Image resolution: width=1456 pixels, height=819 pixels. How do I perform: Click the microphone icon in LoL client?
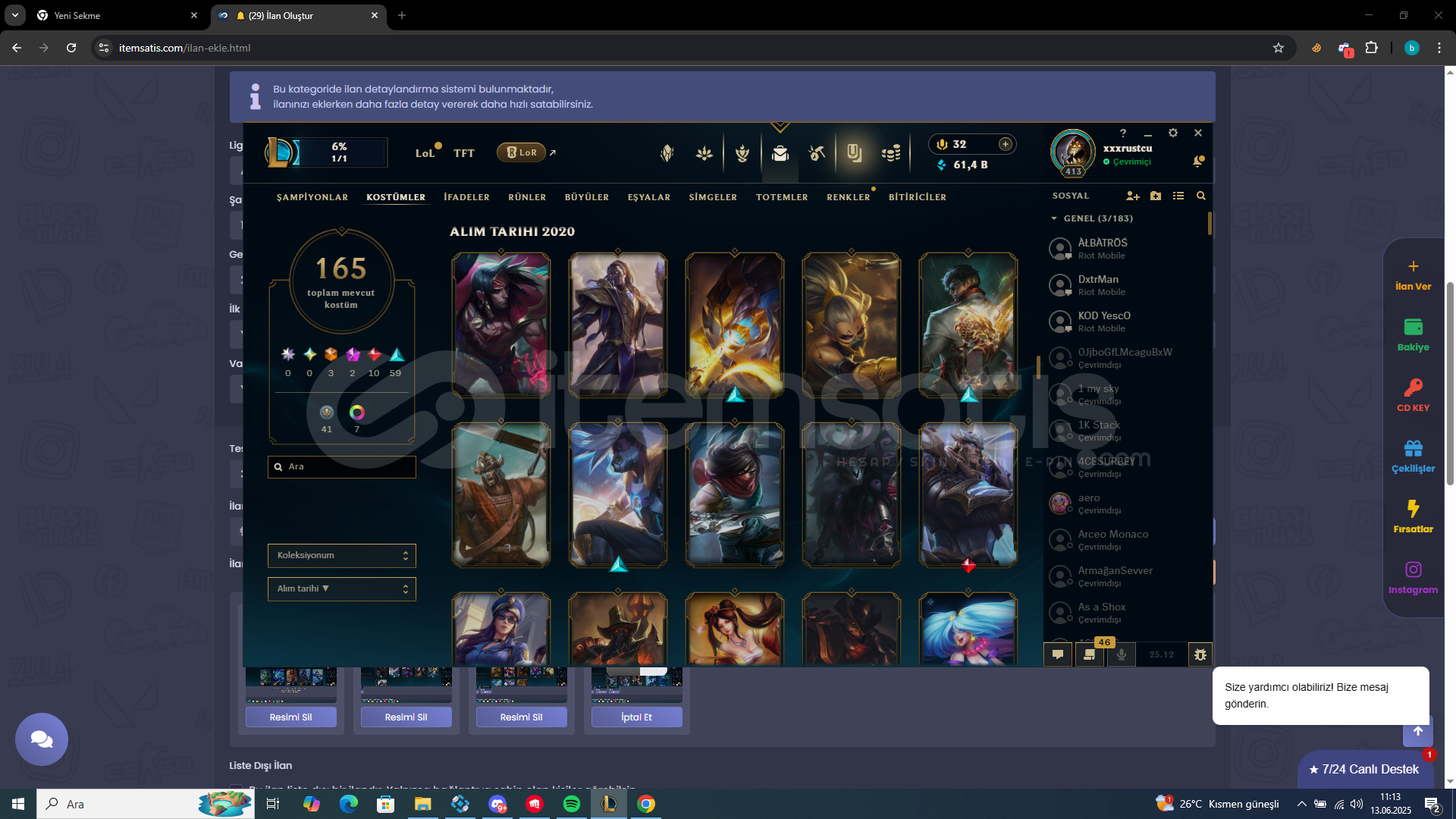click(x=1122, y=654)
